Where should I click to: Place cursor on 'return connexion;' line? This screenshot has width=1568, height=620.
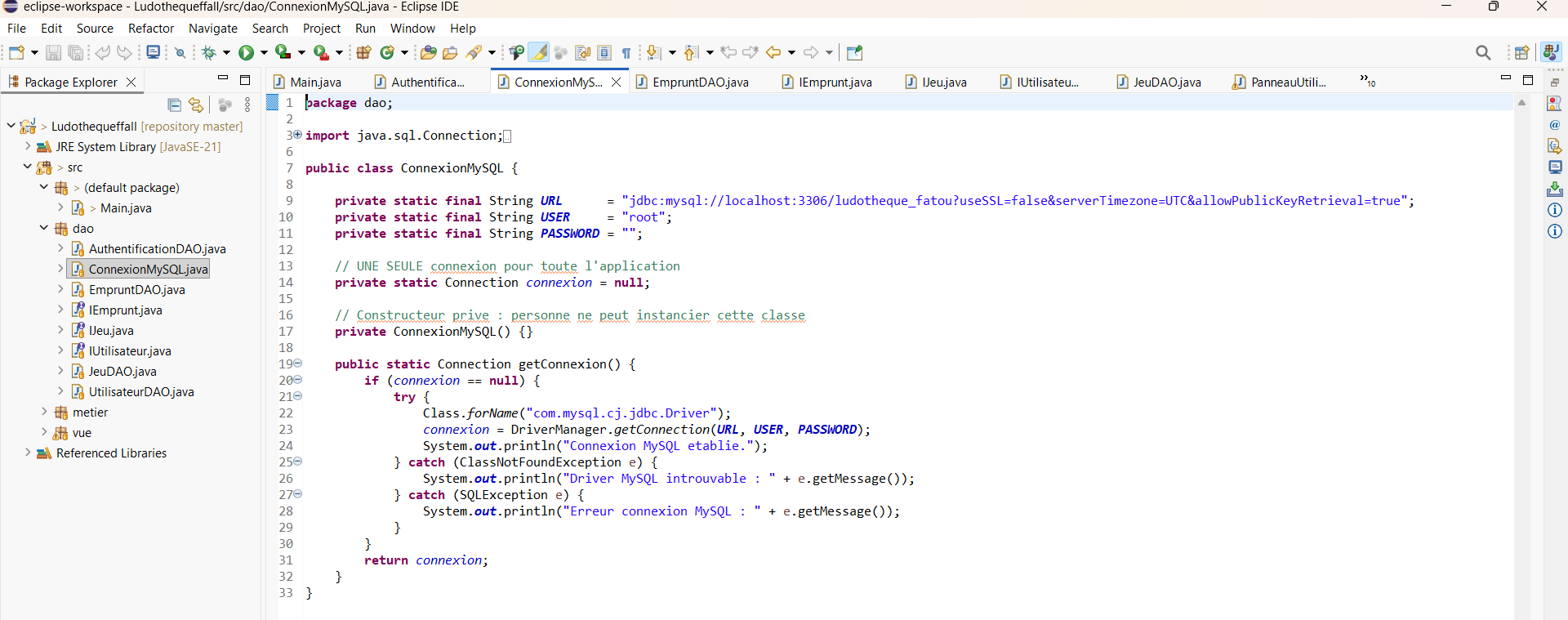(426, 560)
